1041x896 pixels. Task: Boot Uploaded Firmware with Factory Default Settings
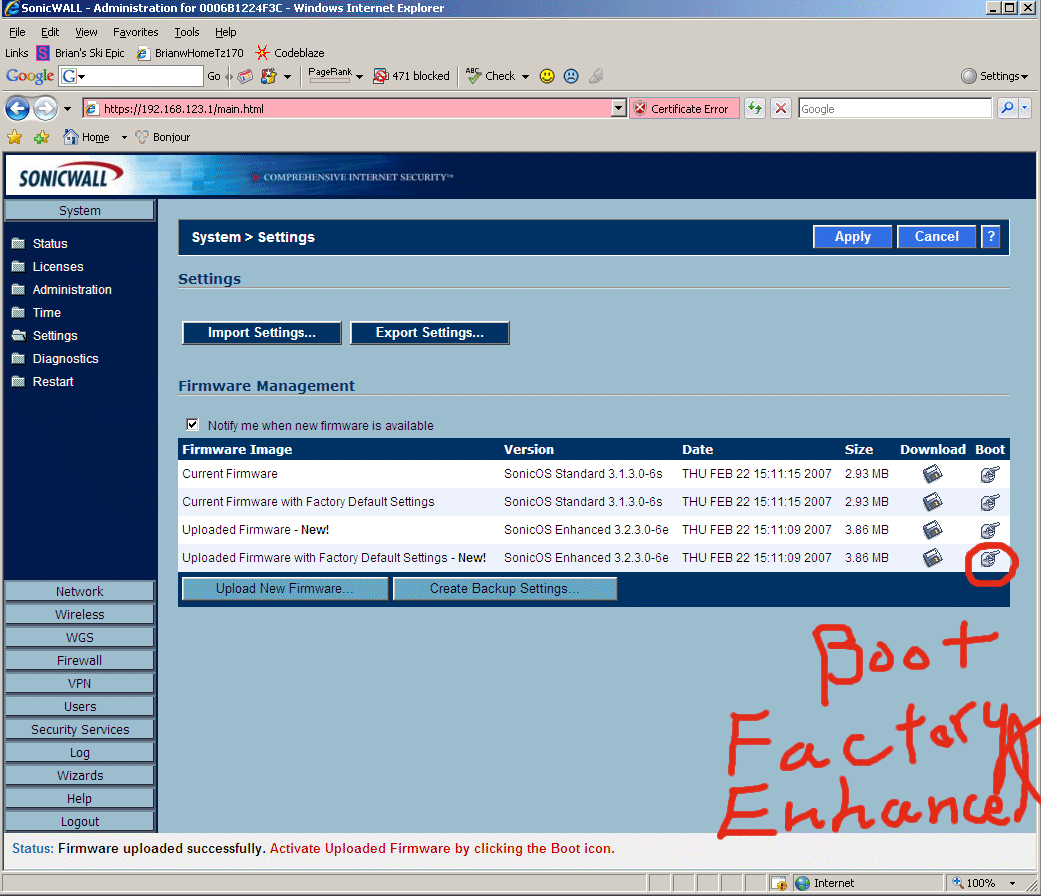point(989,558)
